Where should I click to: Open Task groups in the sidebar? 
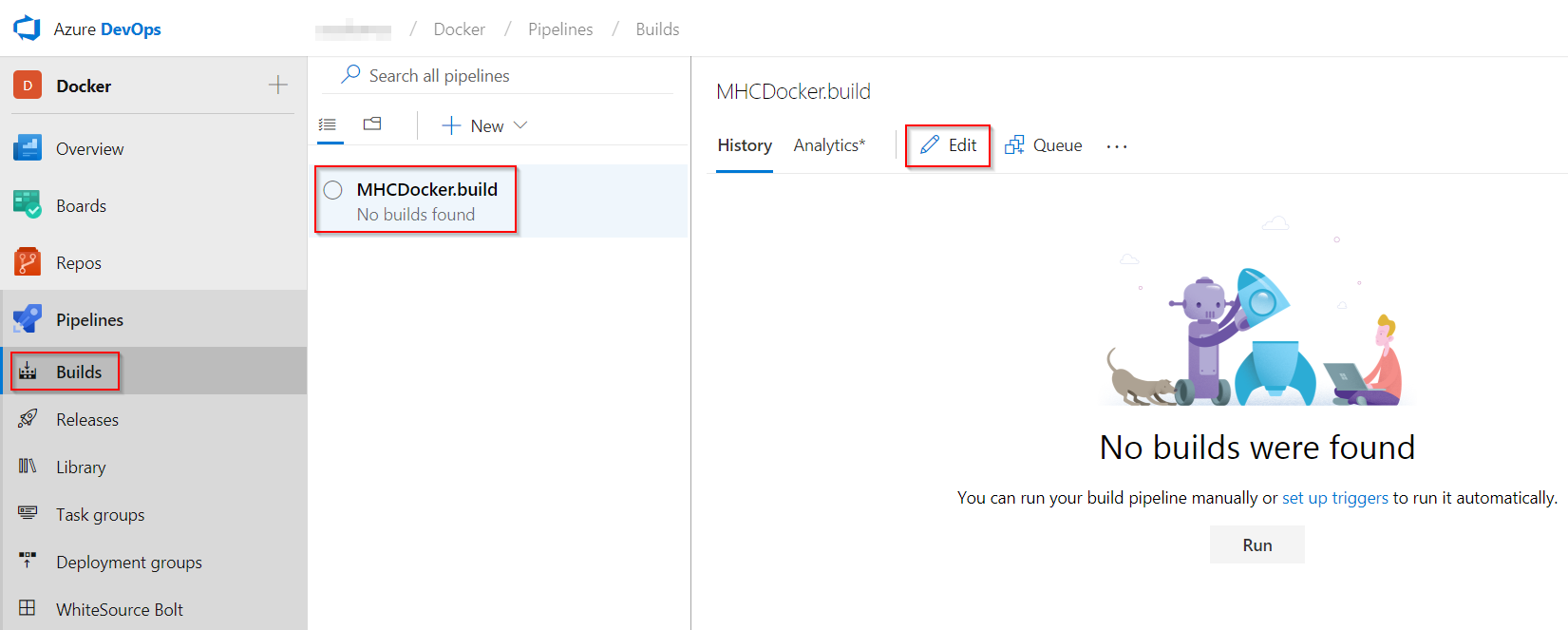click(x=153, y=514)
